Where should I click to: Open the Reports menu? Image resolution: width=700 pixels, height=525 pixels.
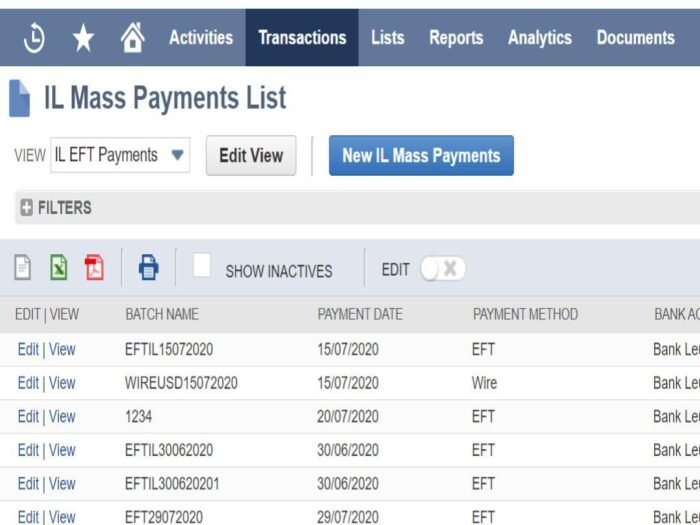click(456, 38)
